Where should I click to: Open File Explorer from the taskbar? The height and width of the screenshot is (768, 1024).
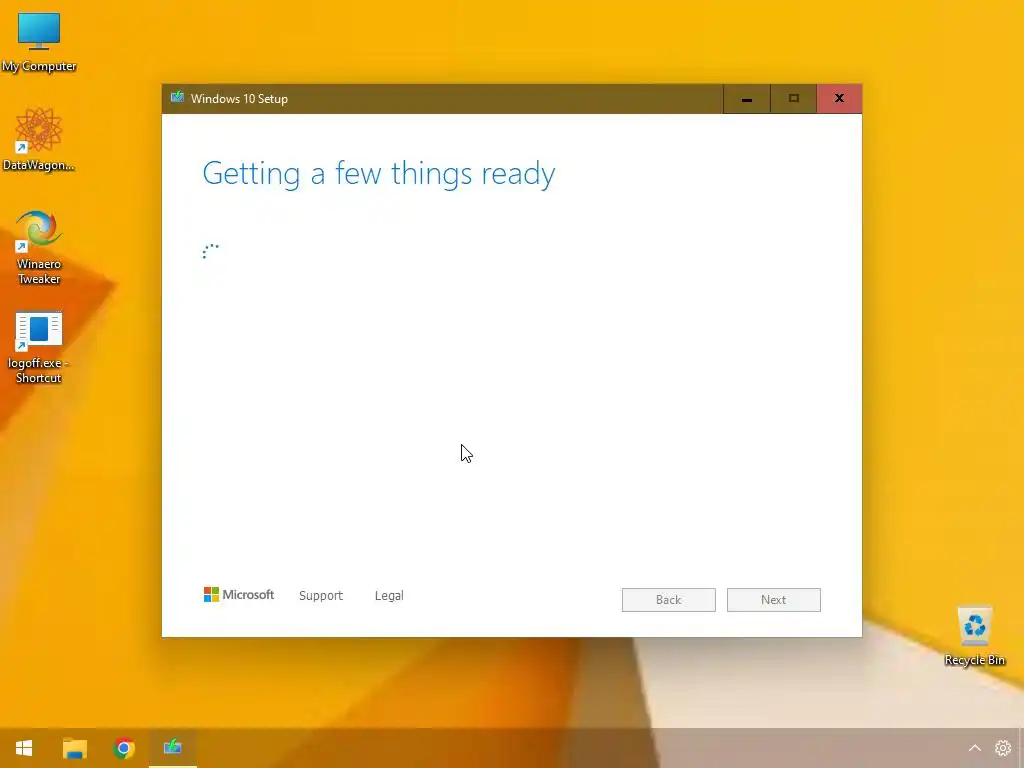pos(74,748)
